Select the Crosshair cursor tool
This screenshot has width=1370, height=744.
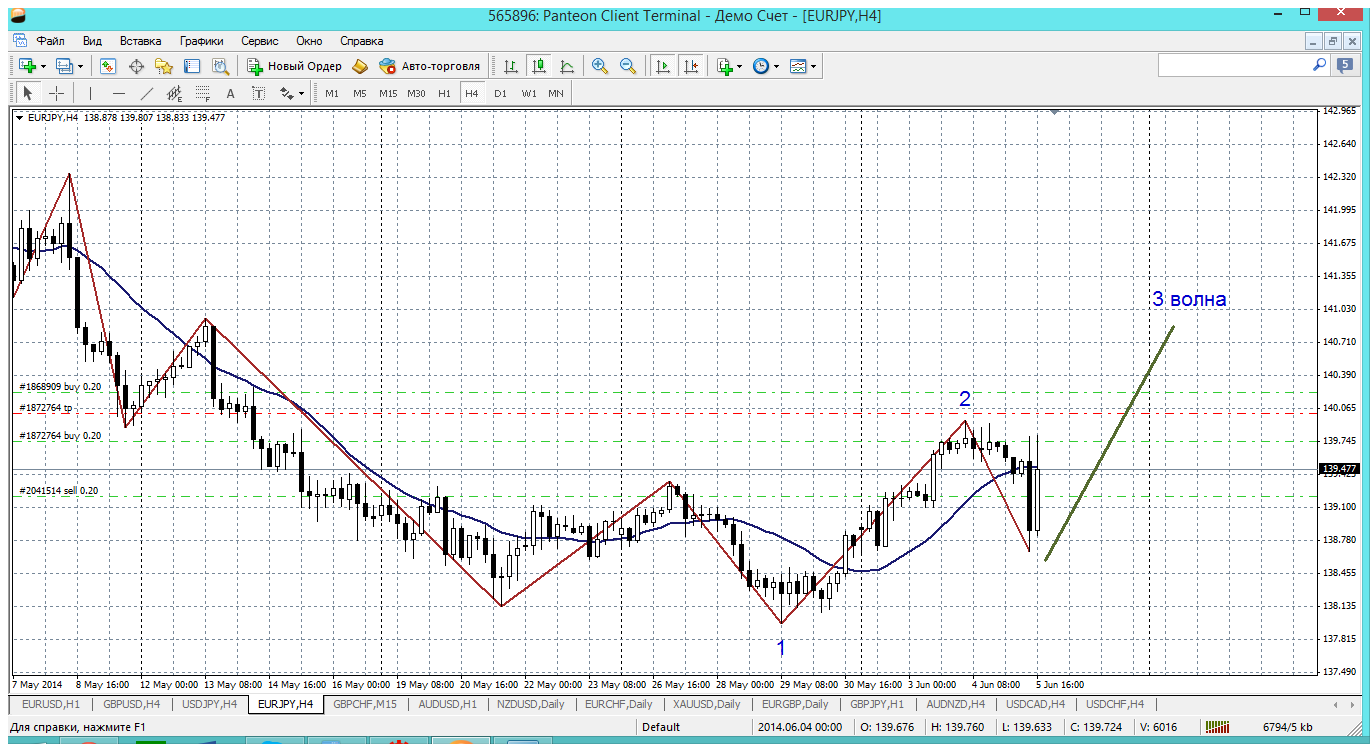[57, 93]
